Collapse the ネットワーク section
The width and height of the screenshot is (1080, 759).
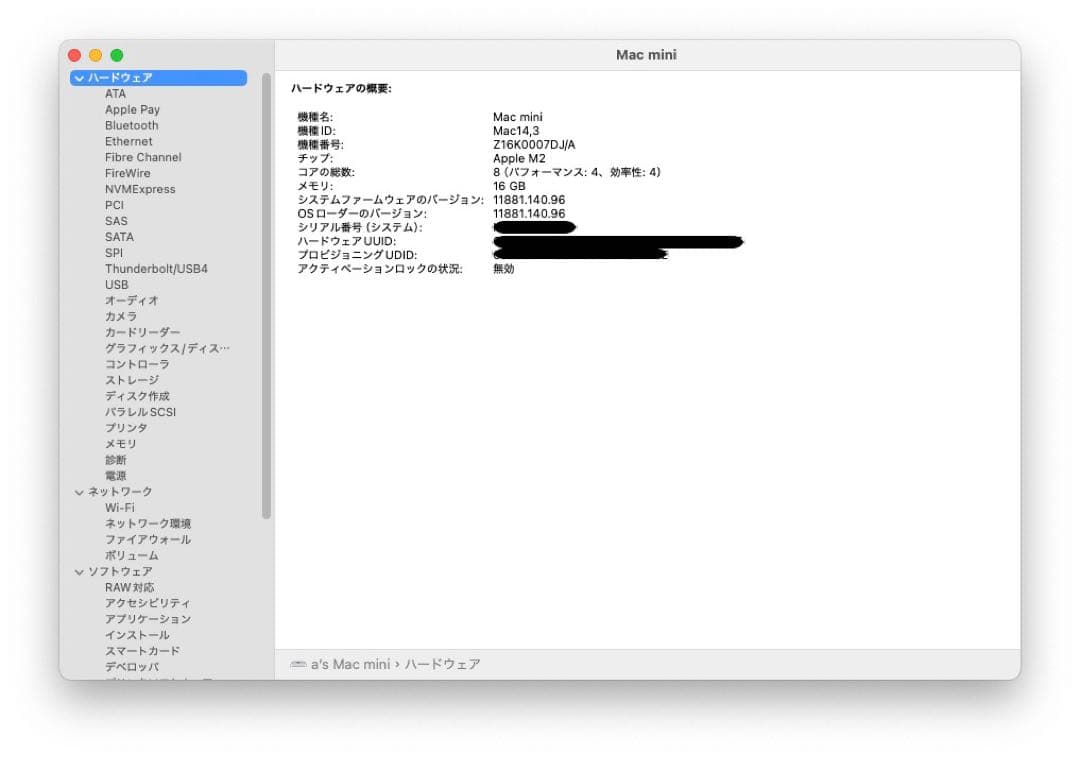[79, 491]
